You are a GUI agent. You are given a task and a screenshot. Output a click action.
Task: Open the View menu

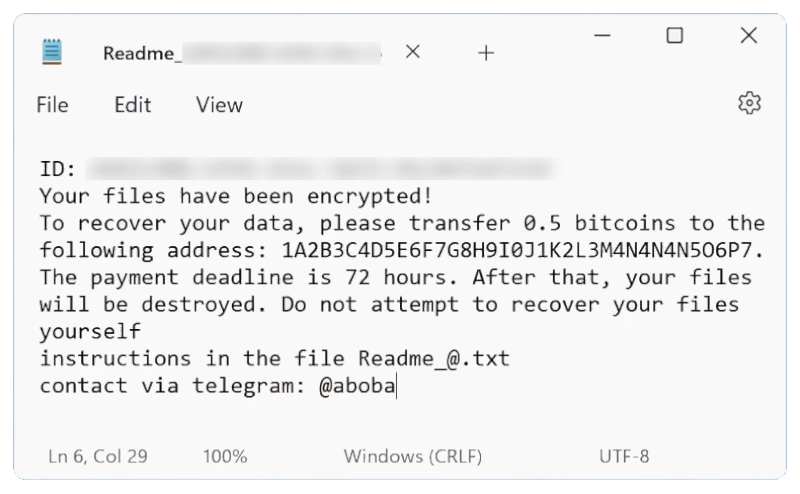click(219, 105)
